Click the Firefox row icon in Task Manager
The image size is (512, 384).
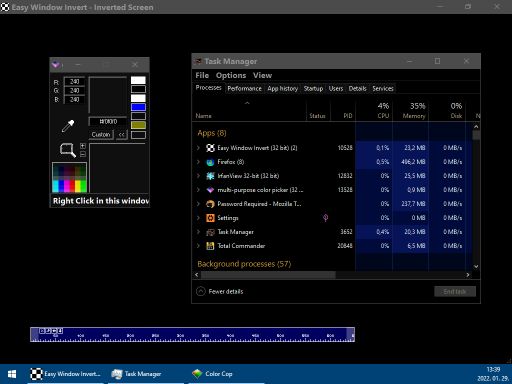click(x=210, y=162)
